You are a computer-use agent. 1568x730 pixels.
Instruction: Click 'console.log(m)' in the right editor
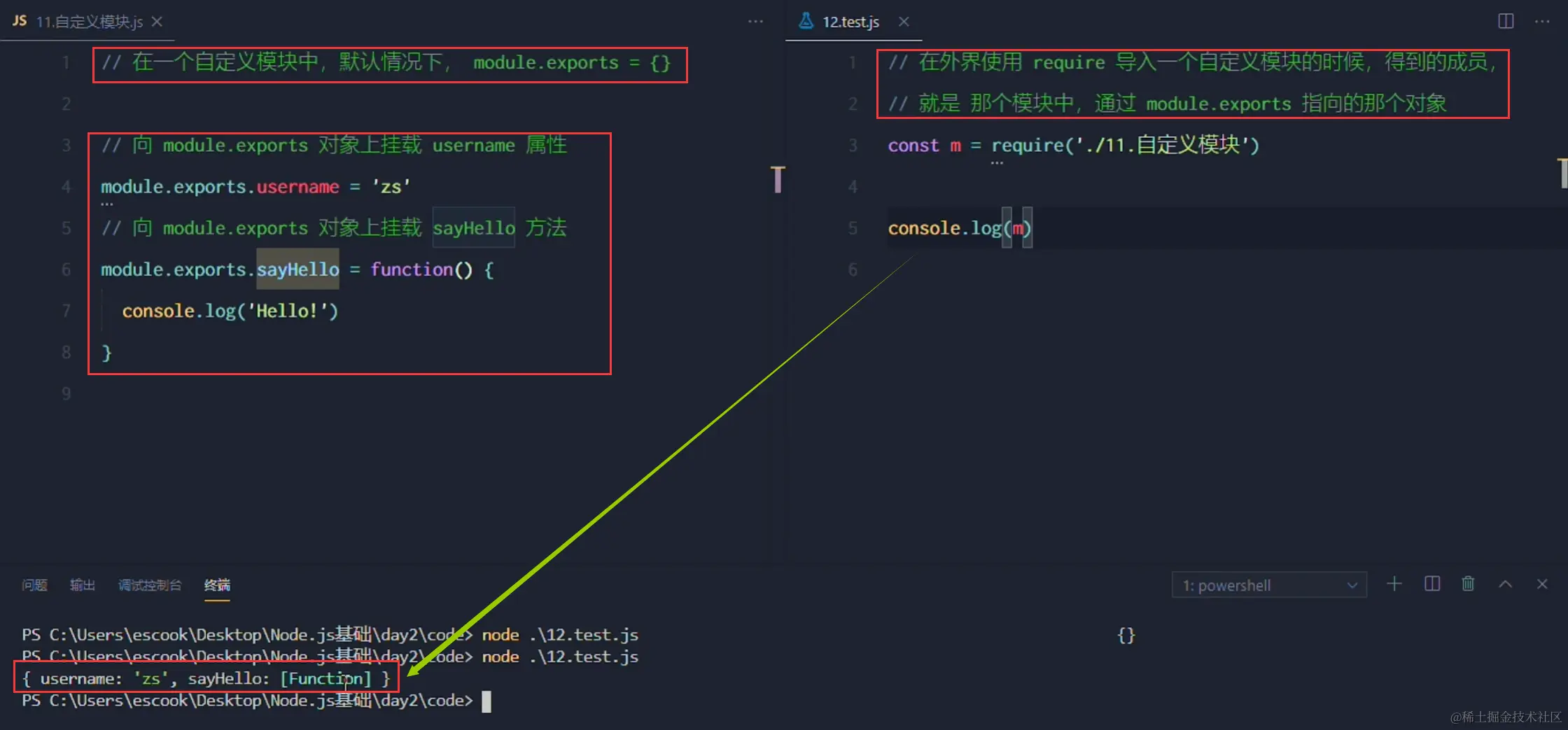point(959,228)
